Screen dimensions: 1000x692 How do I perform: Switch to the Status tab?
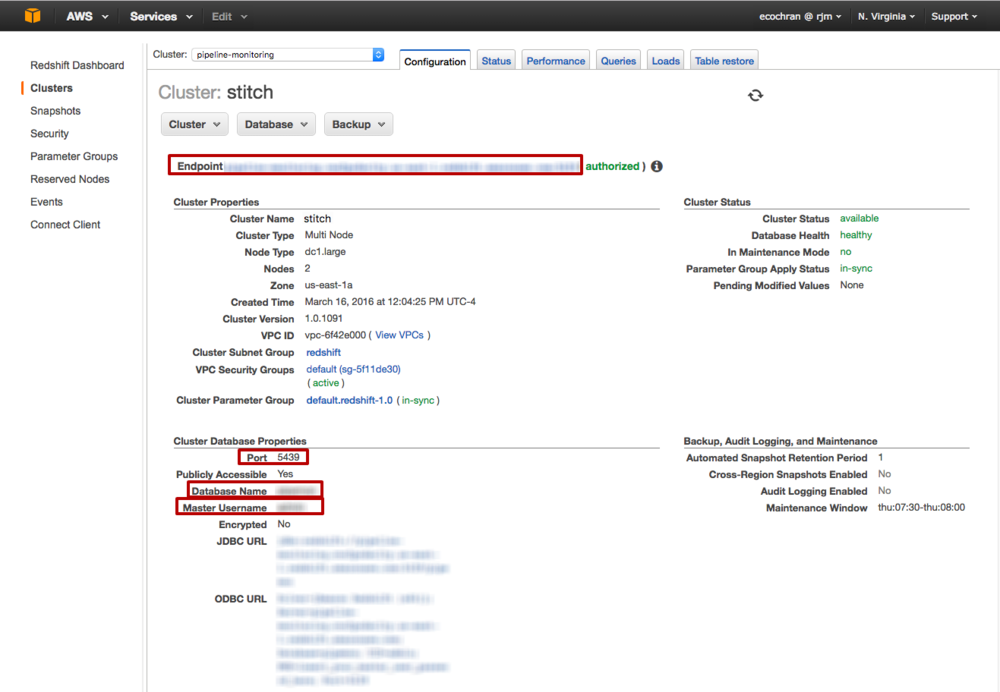496,61
